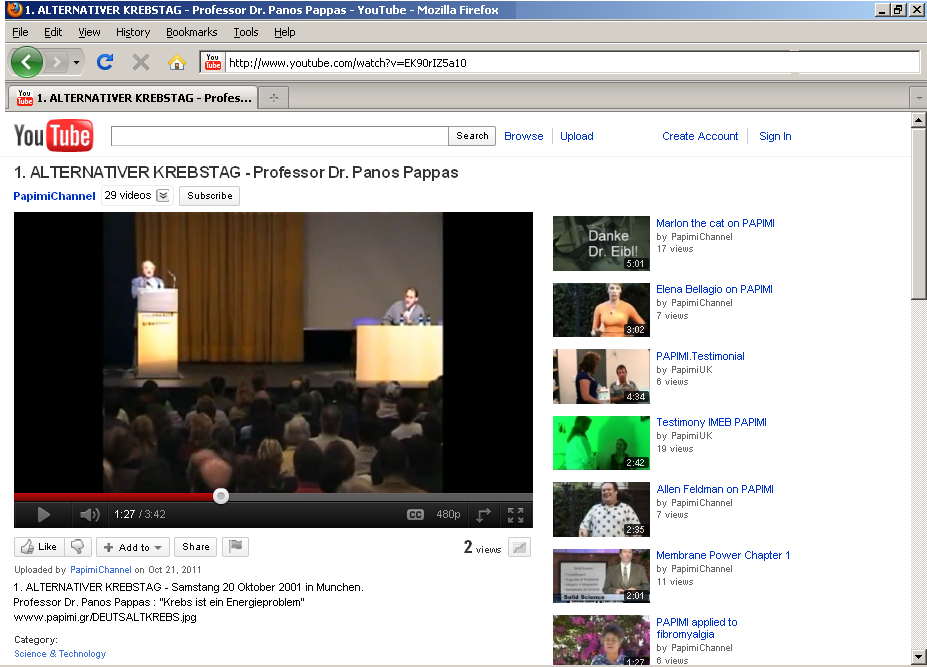
Task: Open the Bookmarks menu
Action: tap(192, 32)
